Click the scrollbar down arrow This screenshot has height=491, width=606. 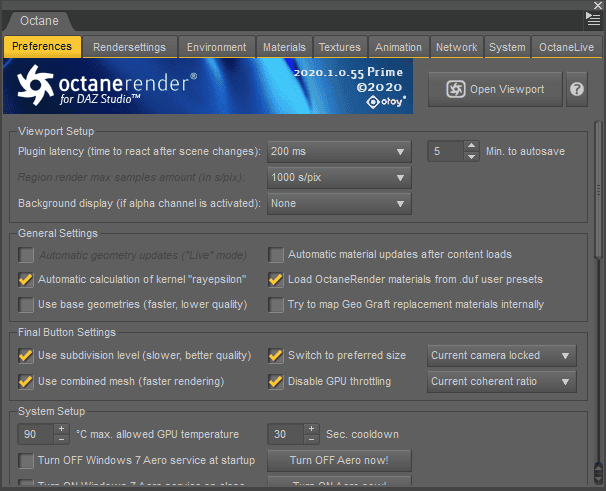click(598, 477)
